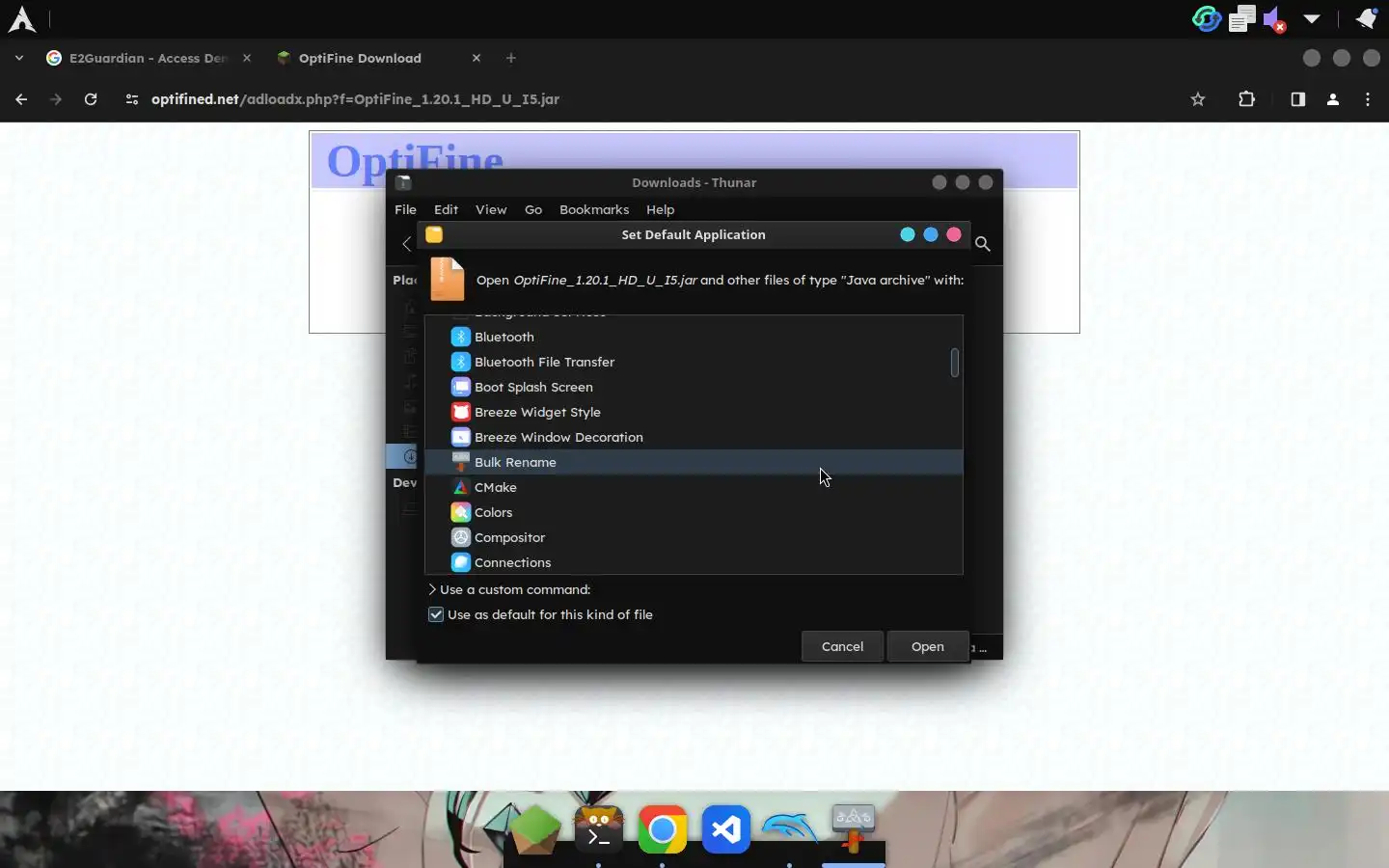Open the hammer app in the dock
Screen dimensions: 1389x868
coord(853,829)
